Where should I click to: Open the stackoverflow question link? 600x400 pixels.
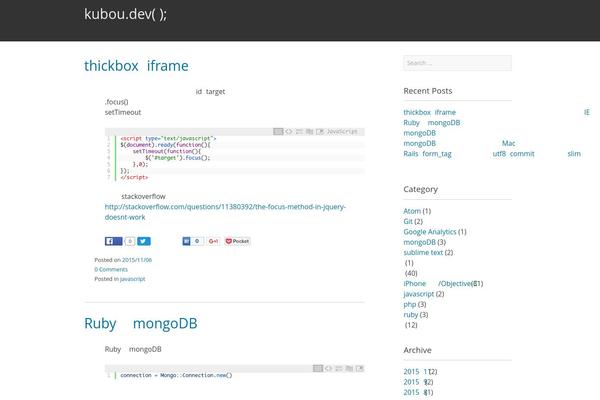tap(225, 212)
